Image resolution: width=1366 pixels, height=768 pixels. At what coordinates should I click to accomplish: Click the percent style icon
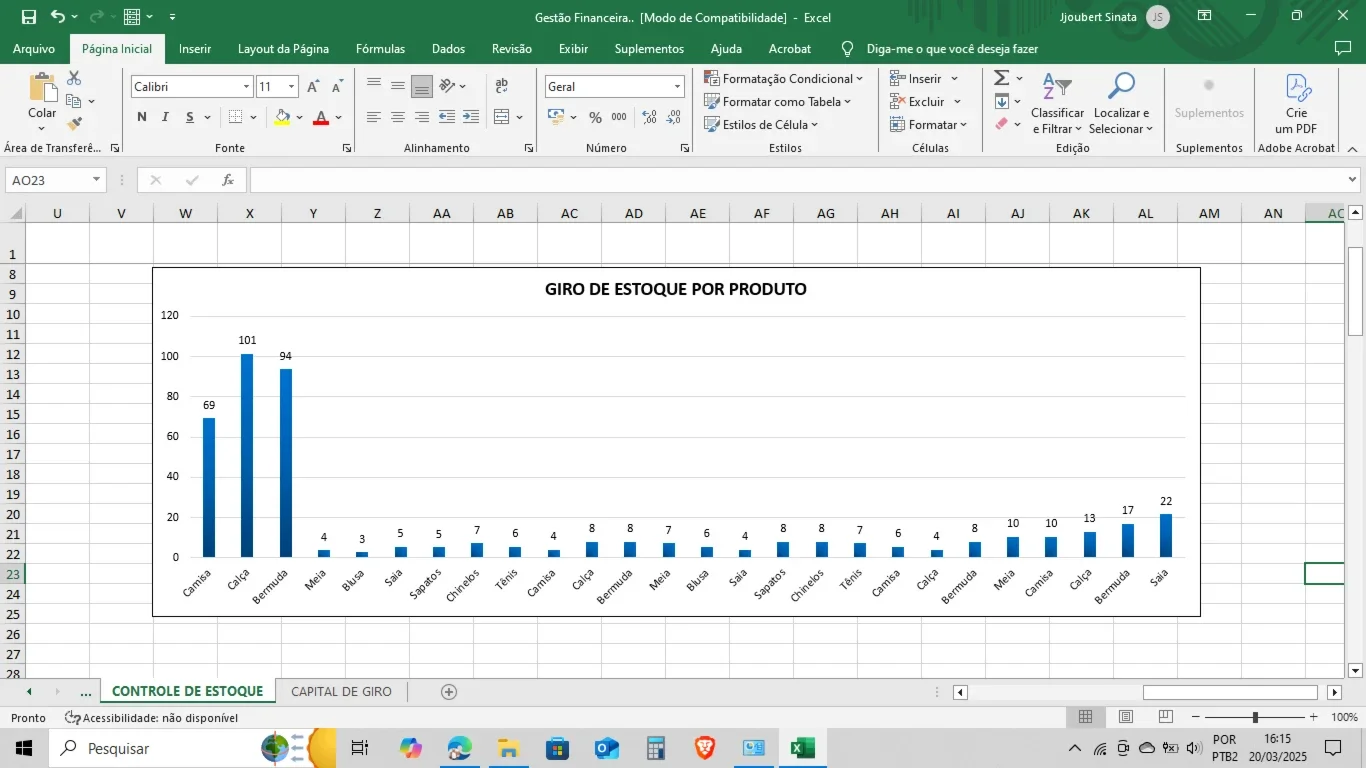(x=595, y=117)
